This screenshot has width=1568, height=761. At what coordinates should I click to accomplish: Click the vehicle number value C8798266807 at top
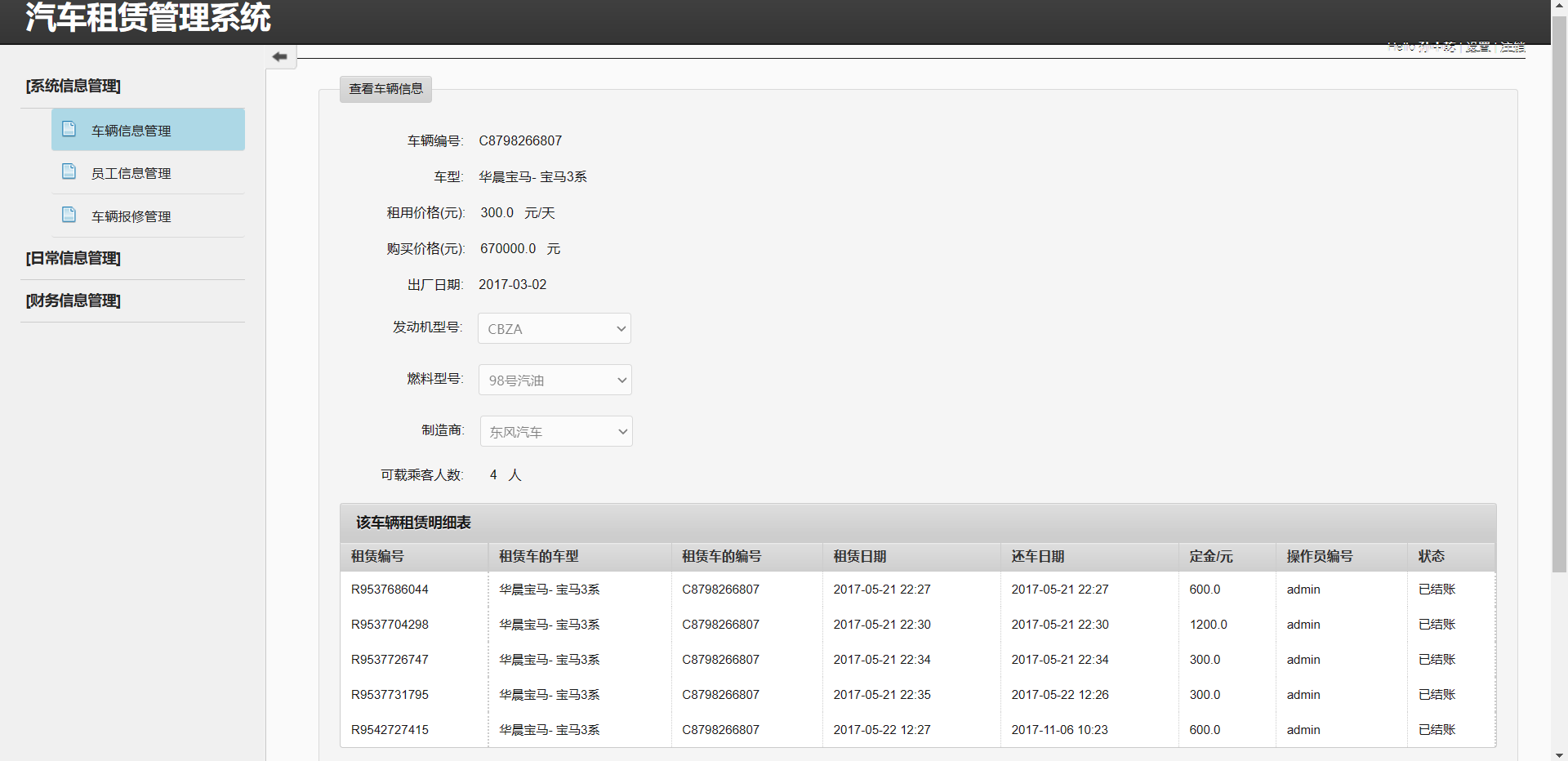coord(520,140)
